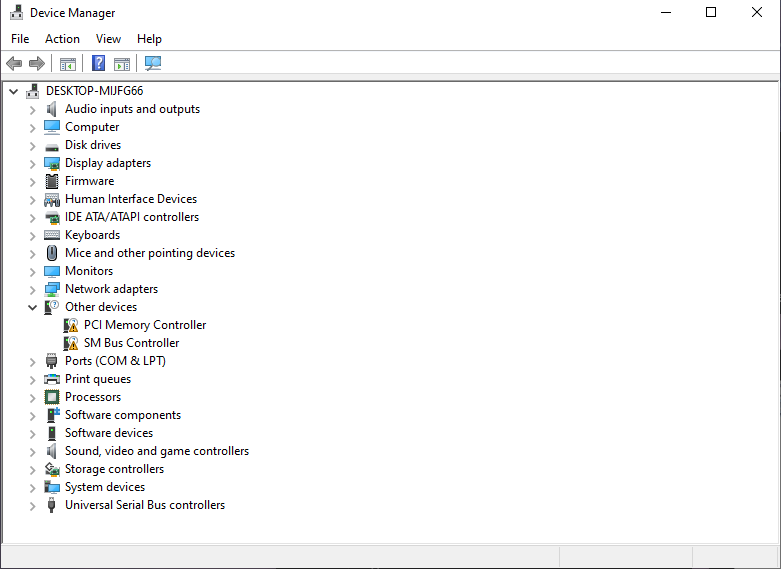Click Show/Hide Console Tree toolbar icon
Screen dimensions: 781x569
coord(68,64)
